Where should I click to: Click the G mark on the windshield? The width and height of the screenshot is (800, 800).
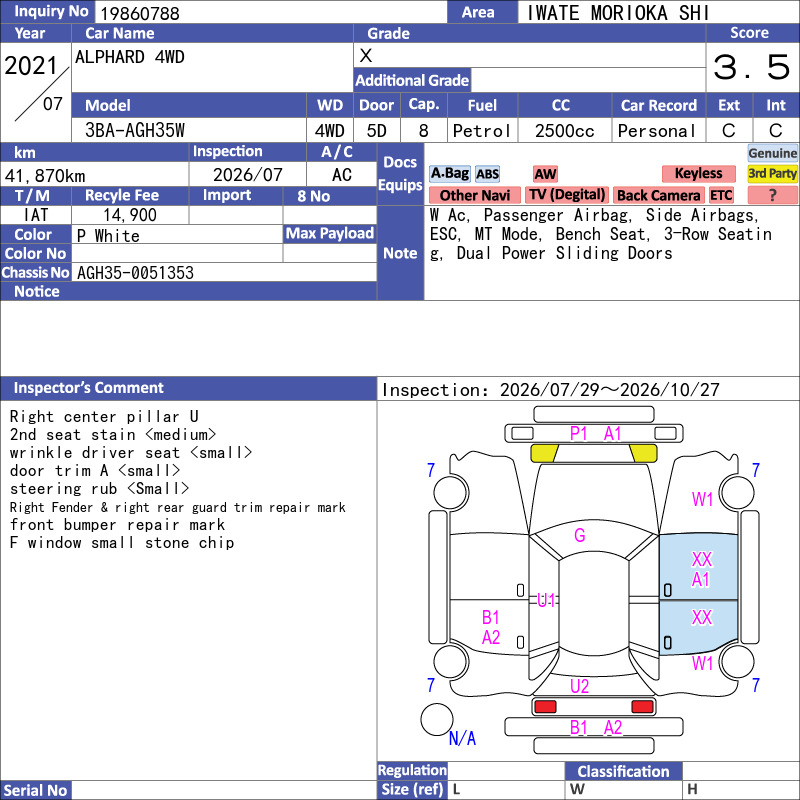(x=580, y=535)
